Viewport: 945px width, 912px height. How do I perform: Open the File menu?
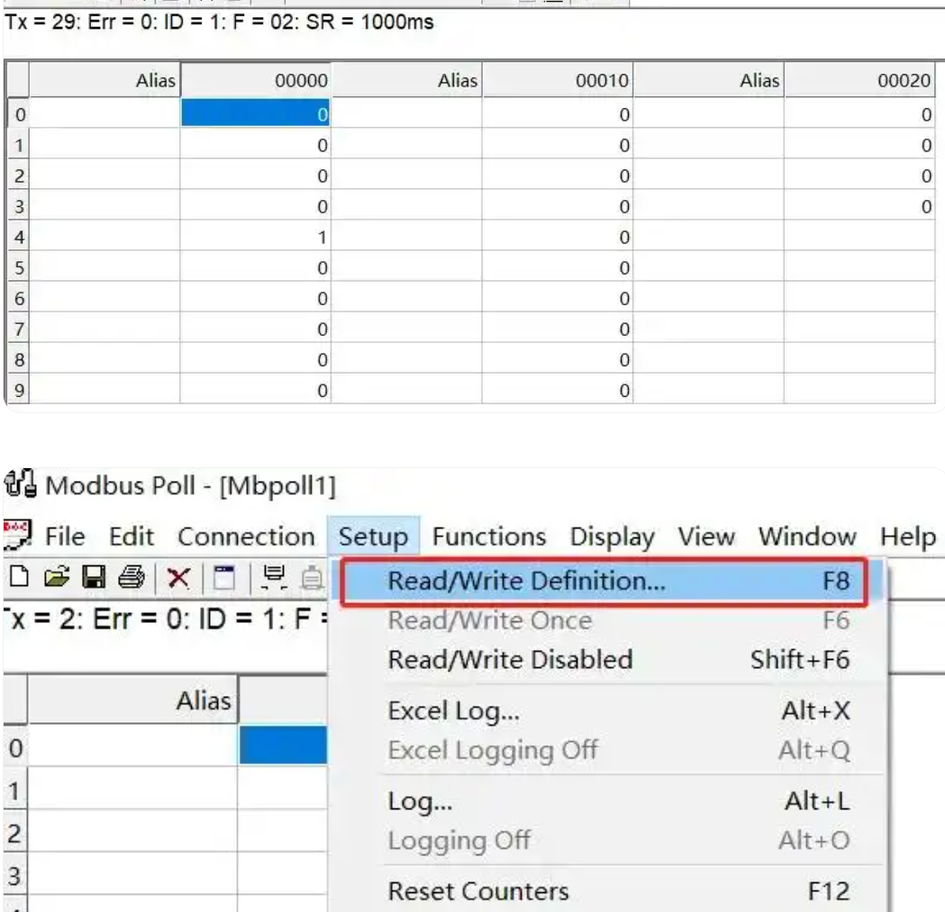pos(65,536)
